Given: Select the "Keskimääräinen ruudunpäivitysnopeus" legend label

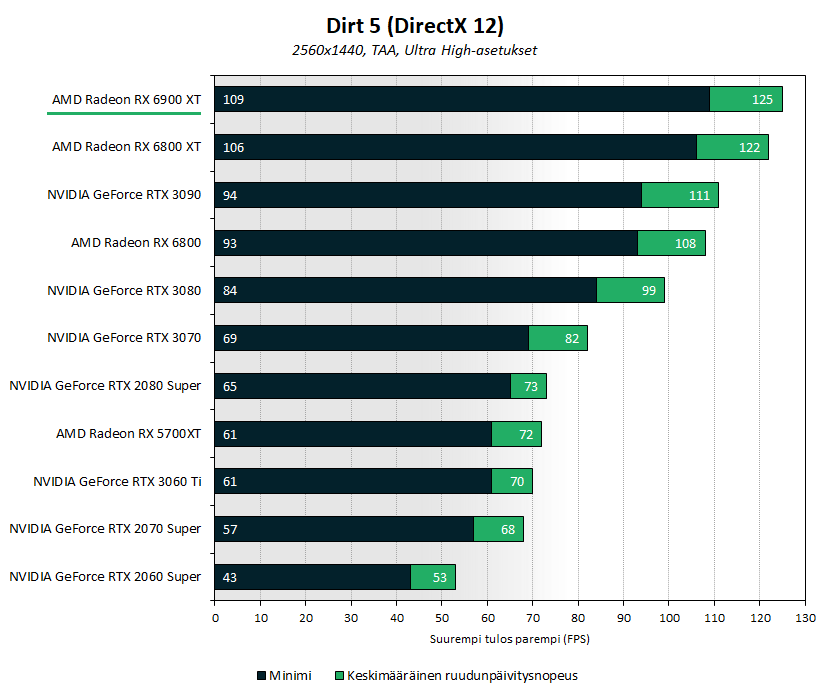Looking at the screenshot, I should point(462,676).
